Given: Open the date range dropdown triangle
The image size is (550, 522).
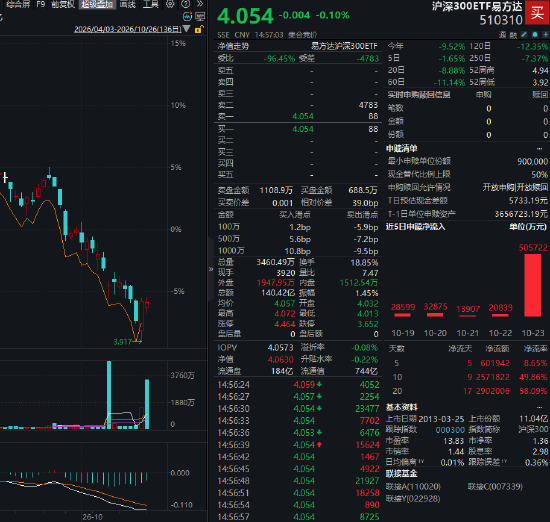Looking at the screenshot, I should point(187,29).
